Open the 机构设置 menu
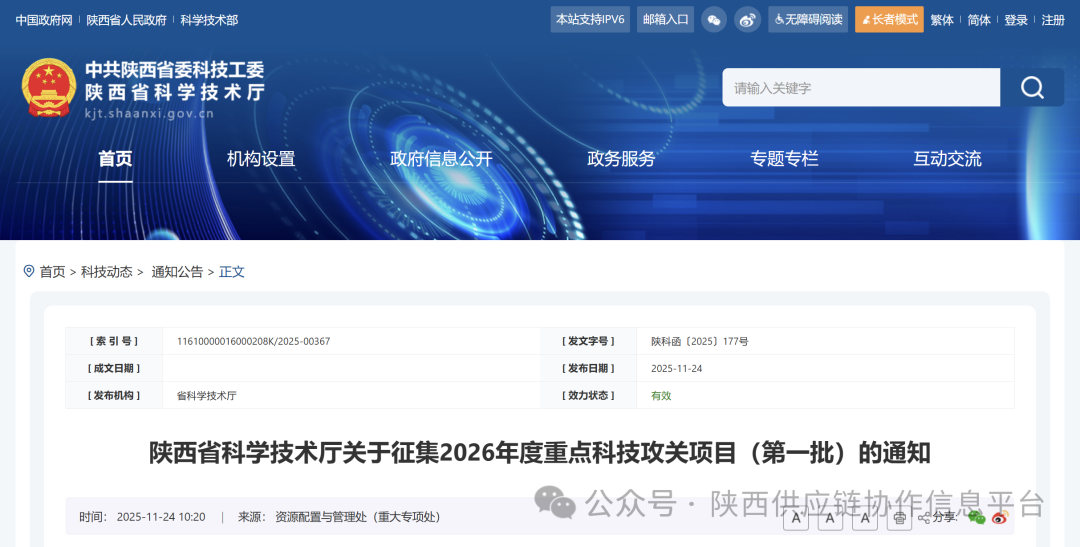The height and width of the screenshot is (547, 1080). click(261, 159)
